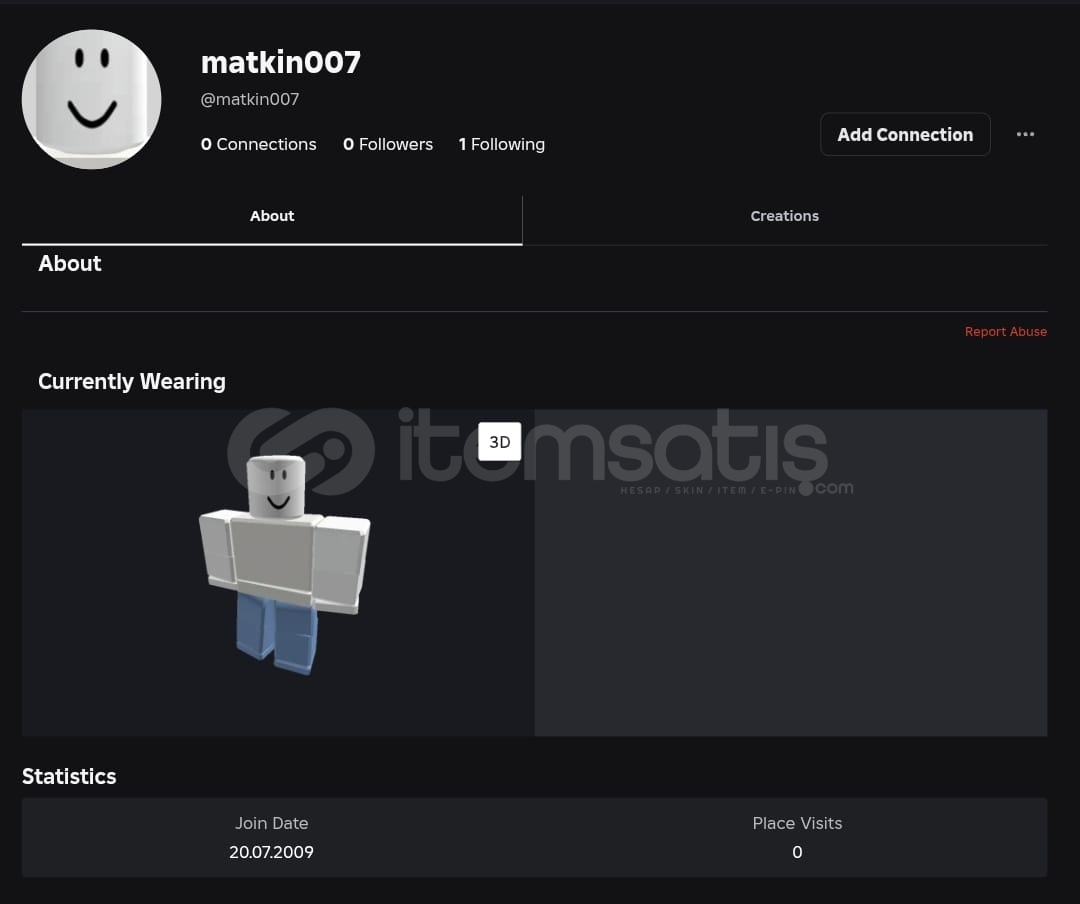Open the 1 Following list
The height and width of the screenshot is (904, 1080).
click(x=501, y=144)
